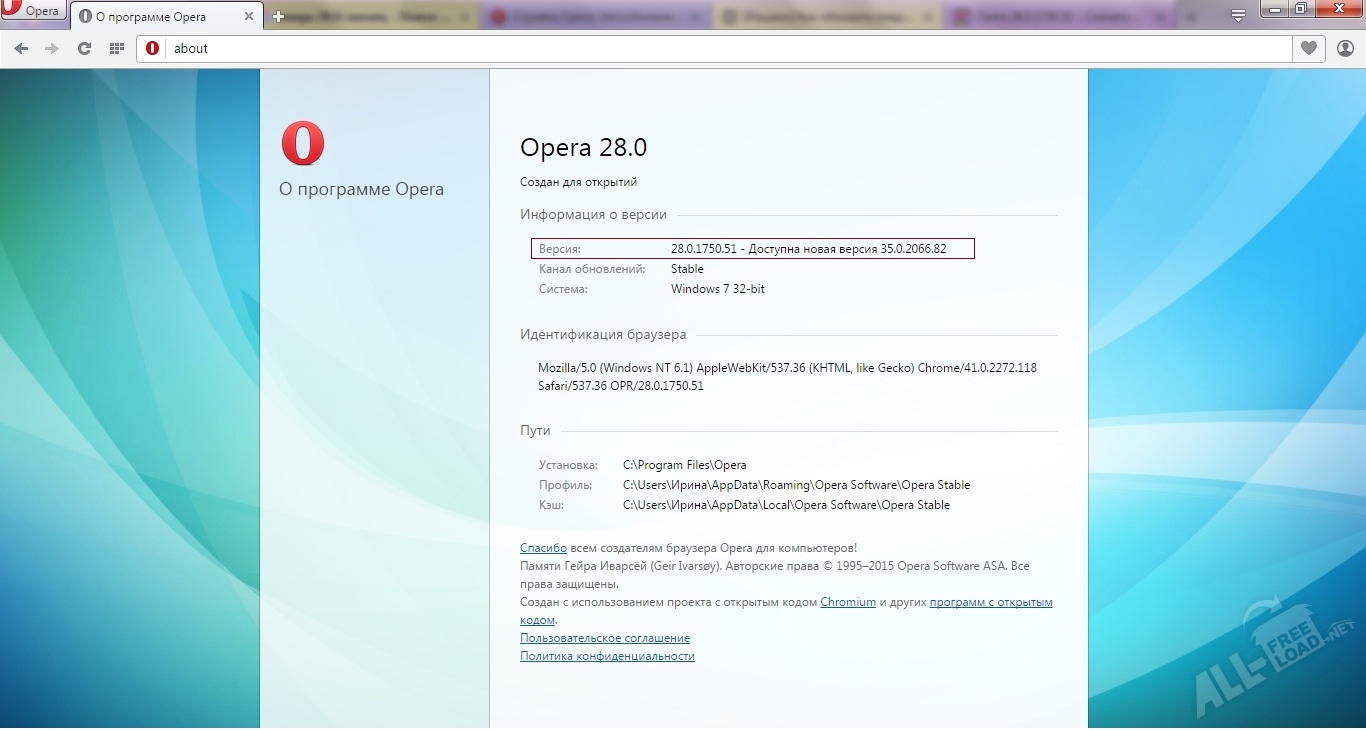Click the forward navigation arrow
The image size is (1366, 730).
(x=52, y=48)
